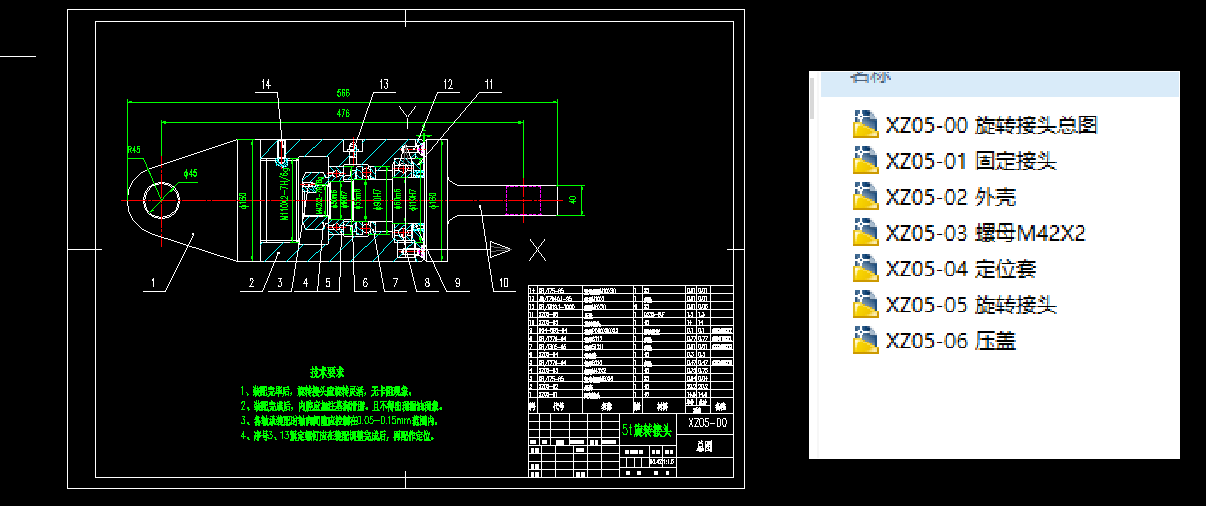Click the φ45 hole dimension label

[190, 173]
